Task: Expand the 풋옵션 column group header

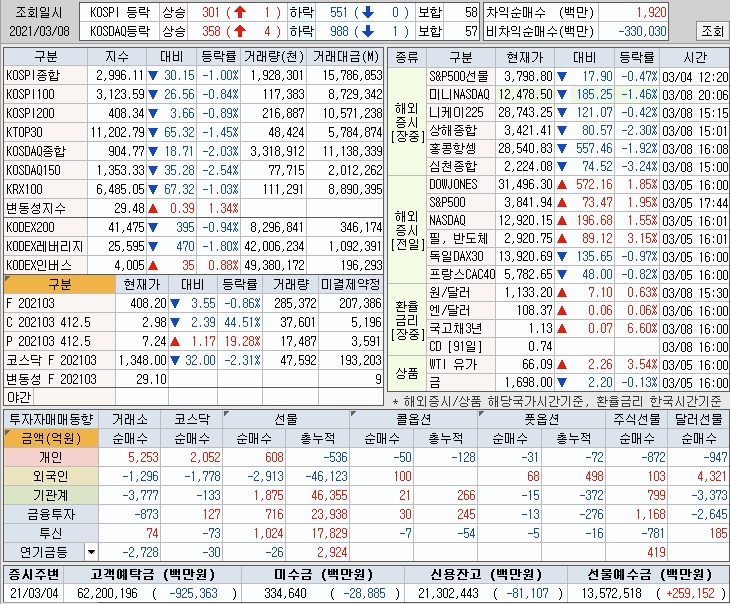Action: [541, 420]
